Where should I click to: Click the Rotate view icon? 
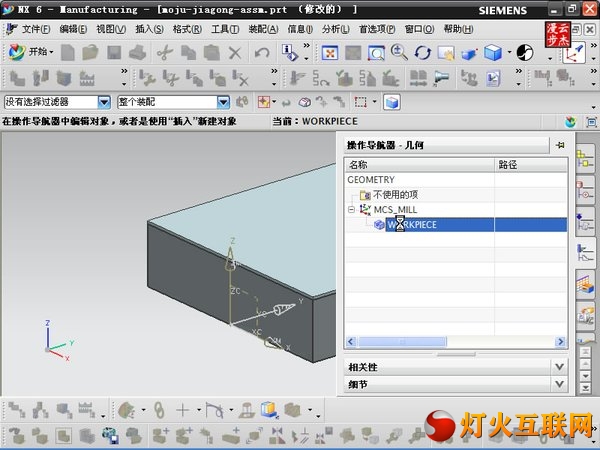pyautogui.click(x=422, y=53)
